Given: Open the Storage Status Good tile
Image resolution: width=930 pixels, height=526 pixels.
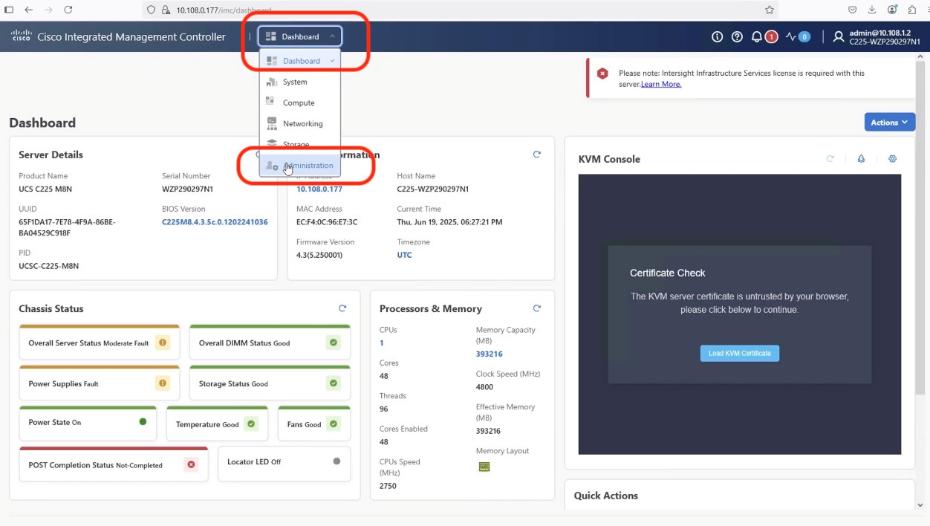Looking at the screenshot, I should [x=270, y=384].
